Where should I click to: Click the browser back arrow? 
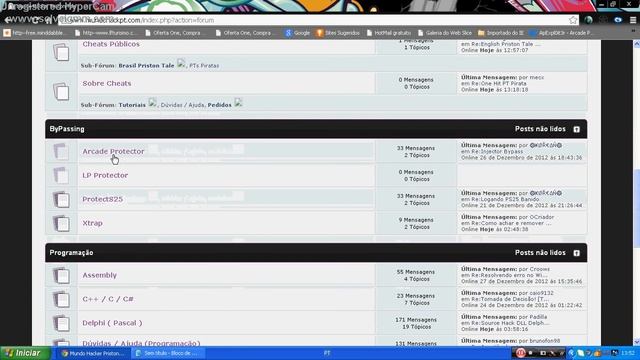click(7, 20)
